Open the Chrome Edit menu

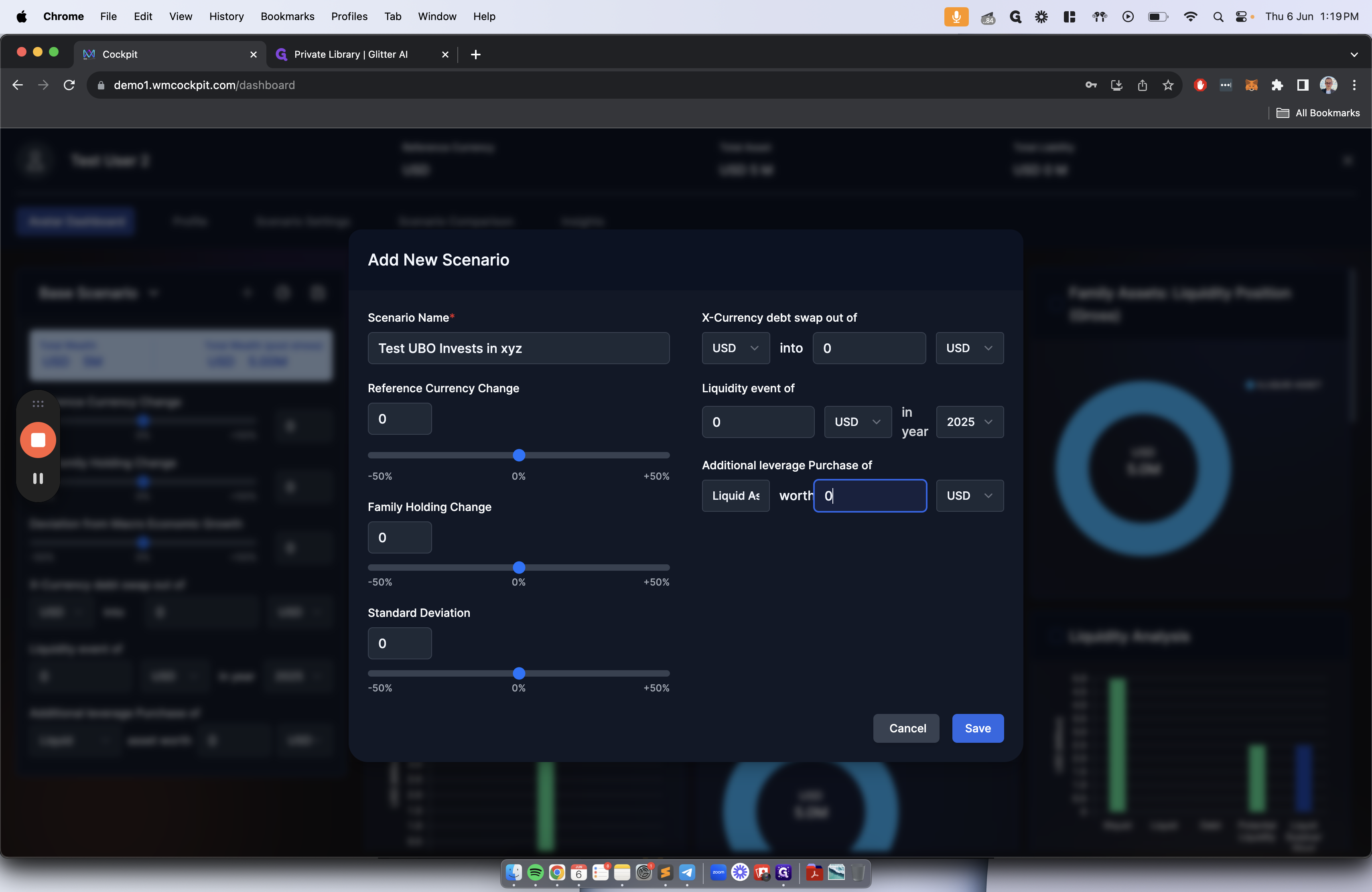coord(143,17)
